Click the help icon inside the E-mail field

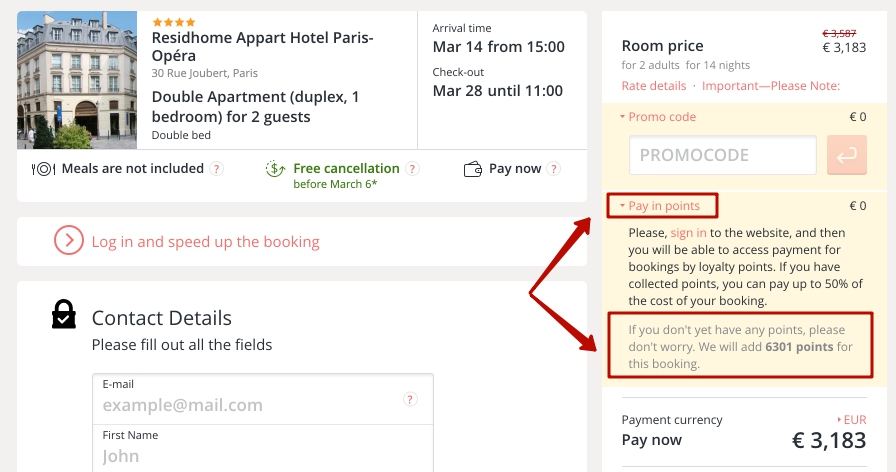[410, 399]
